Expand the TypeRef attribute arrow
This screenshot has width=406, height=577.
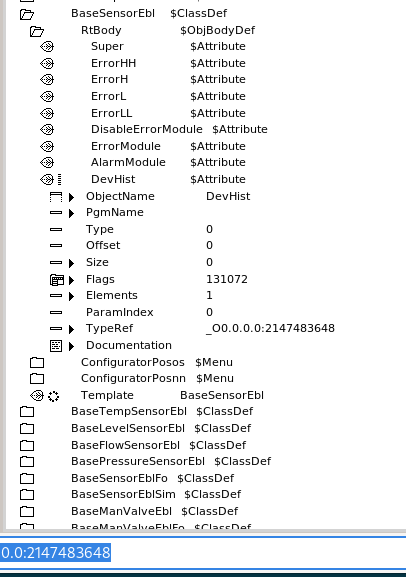[72, 329]
